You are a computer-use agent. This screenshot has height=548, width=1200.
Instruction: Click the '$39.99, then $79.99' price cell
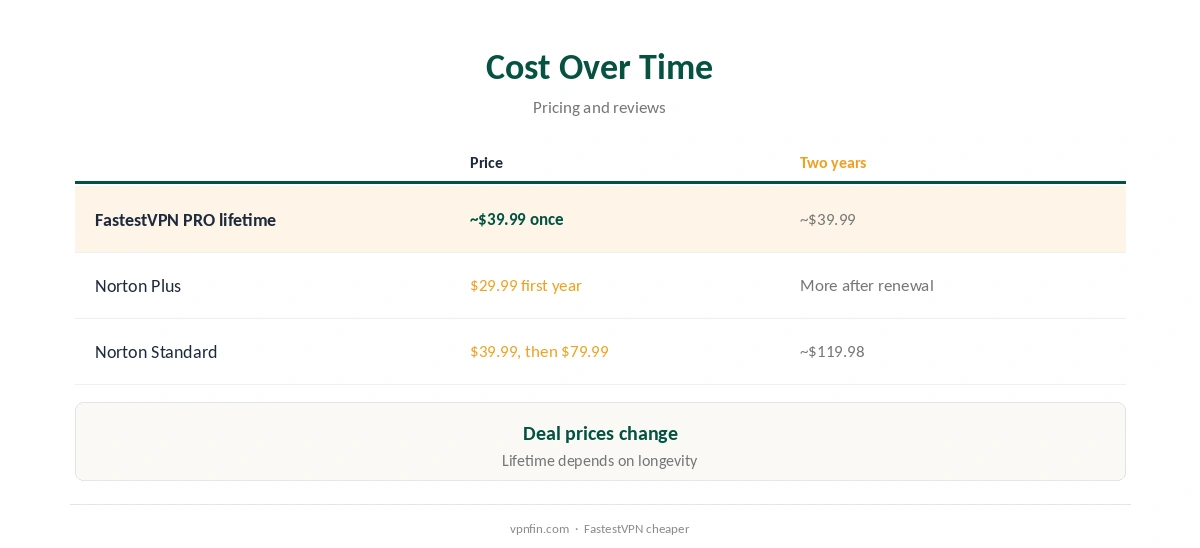click(x=539, y=351)
